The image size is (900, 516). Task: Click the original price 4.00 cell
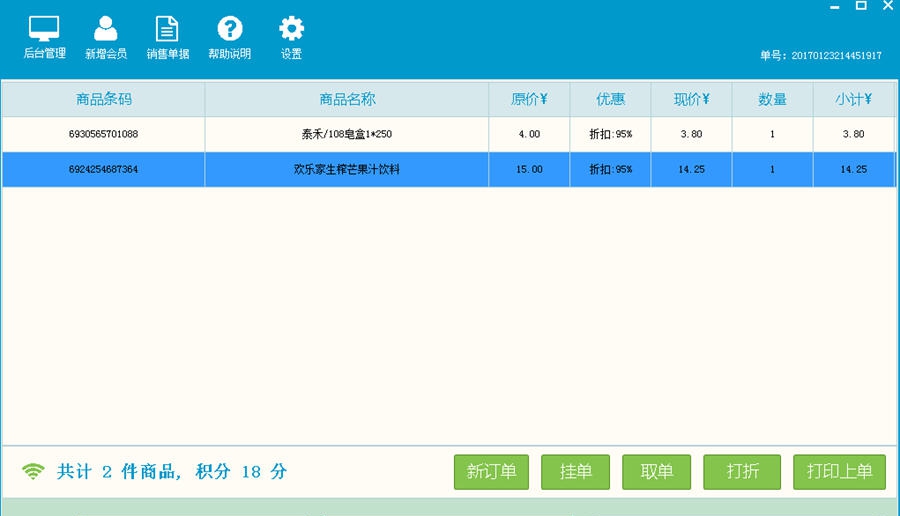click(529, 134)
